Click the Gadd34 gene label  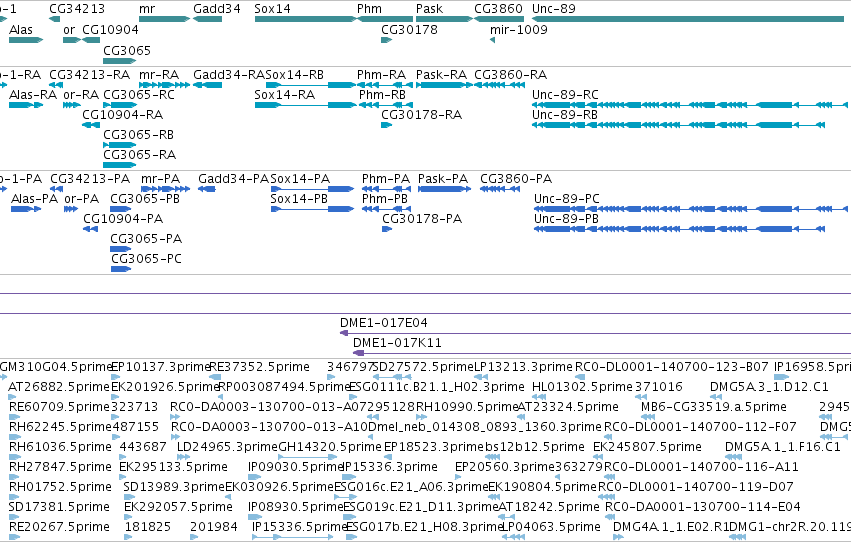tap(217, 9)
